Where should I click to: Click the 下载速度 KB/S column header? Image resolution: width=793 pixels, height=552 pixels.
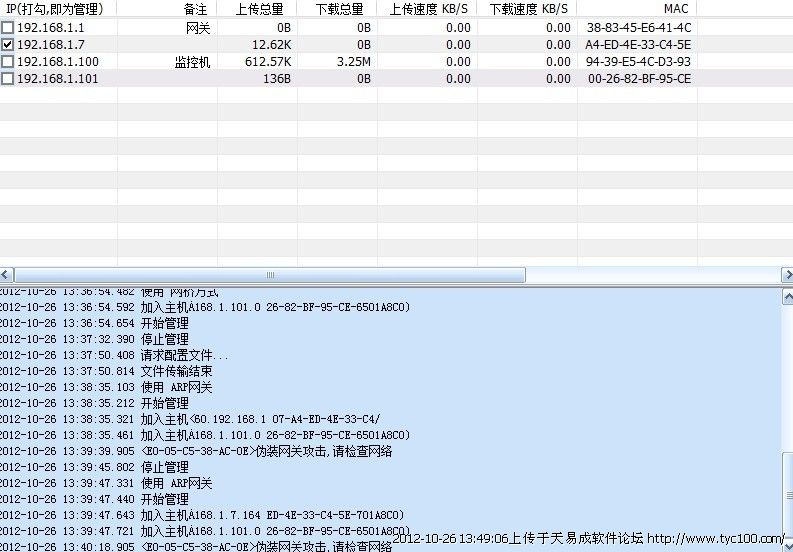pos(526,8)
